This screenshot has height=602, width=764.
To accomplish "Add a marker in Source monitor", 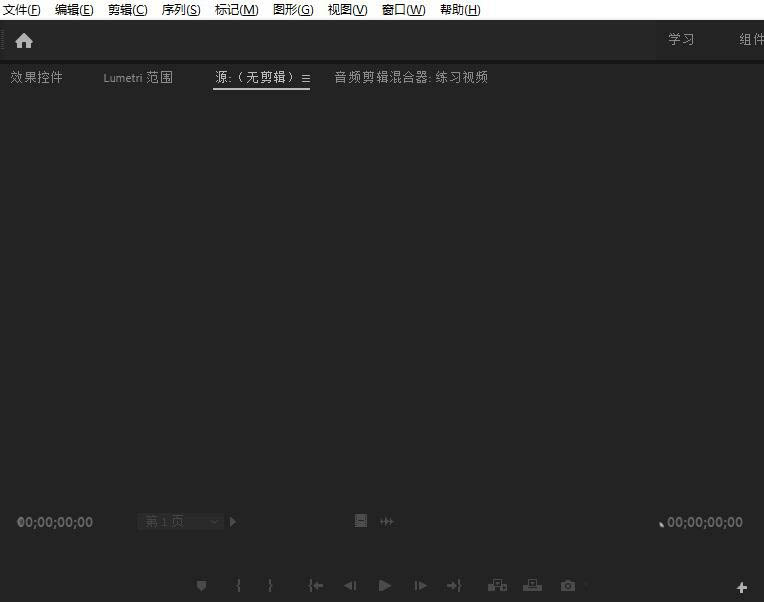I will [x=201, y=586].
